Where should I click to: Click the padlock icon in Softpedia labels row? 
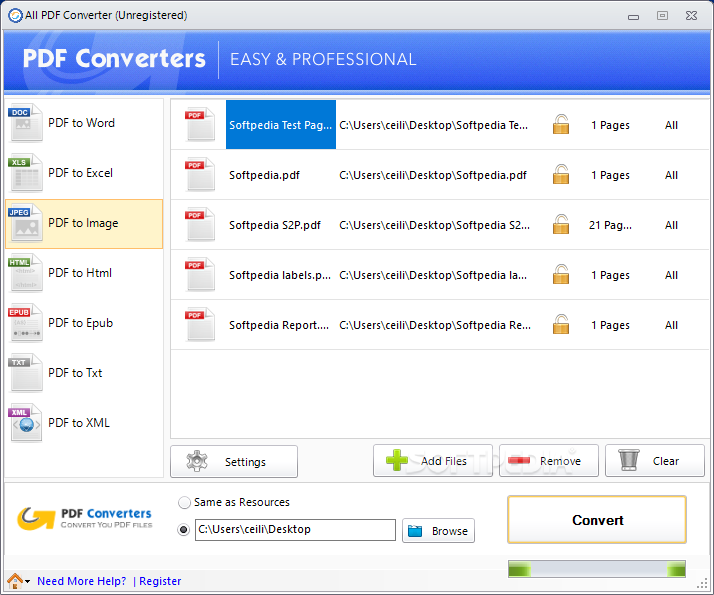pos(561,275)
